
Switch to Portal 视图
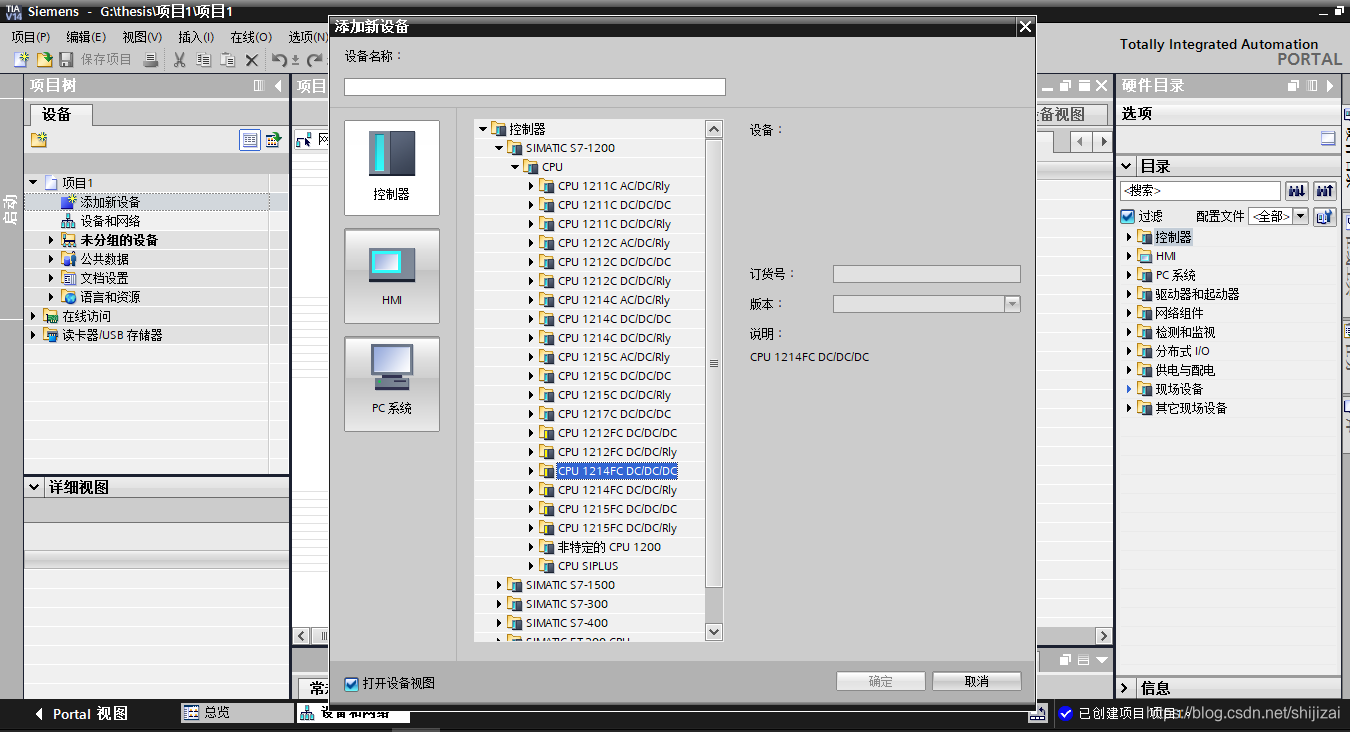pyautogui.click(x=81, y=714)
